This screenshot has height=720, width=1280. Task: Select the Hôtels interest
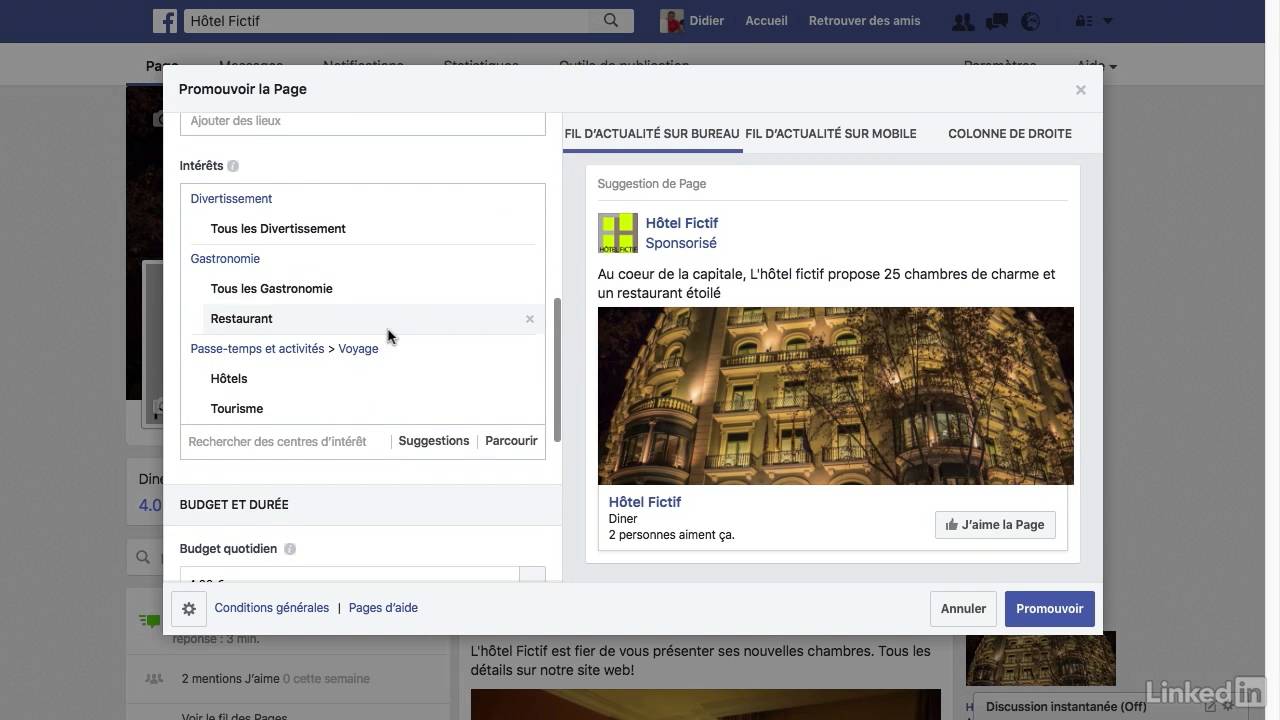point(229,379)
